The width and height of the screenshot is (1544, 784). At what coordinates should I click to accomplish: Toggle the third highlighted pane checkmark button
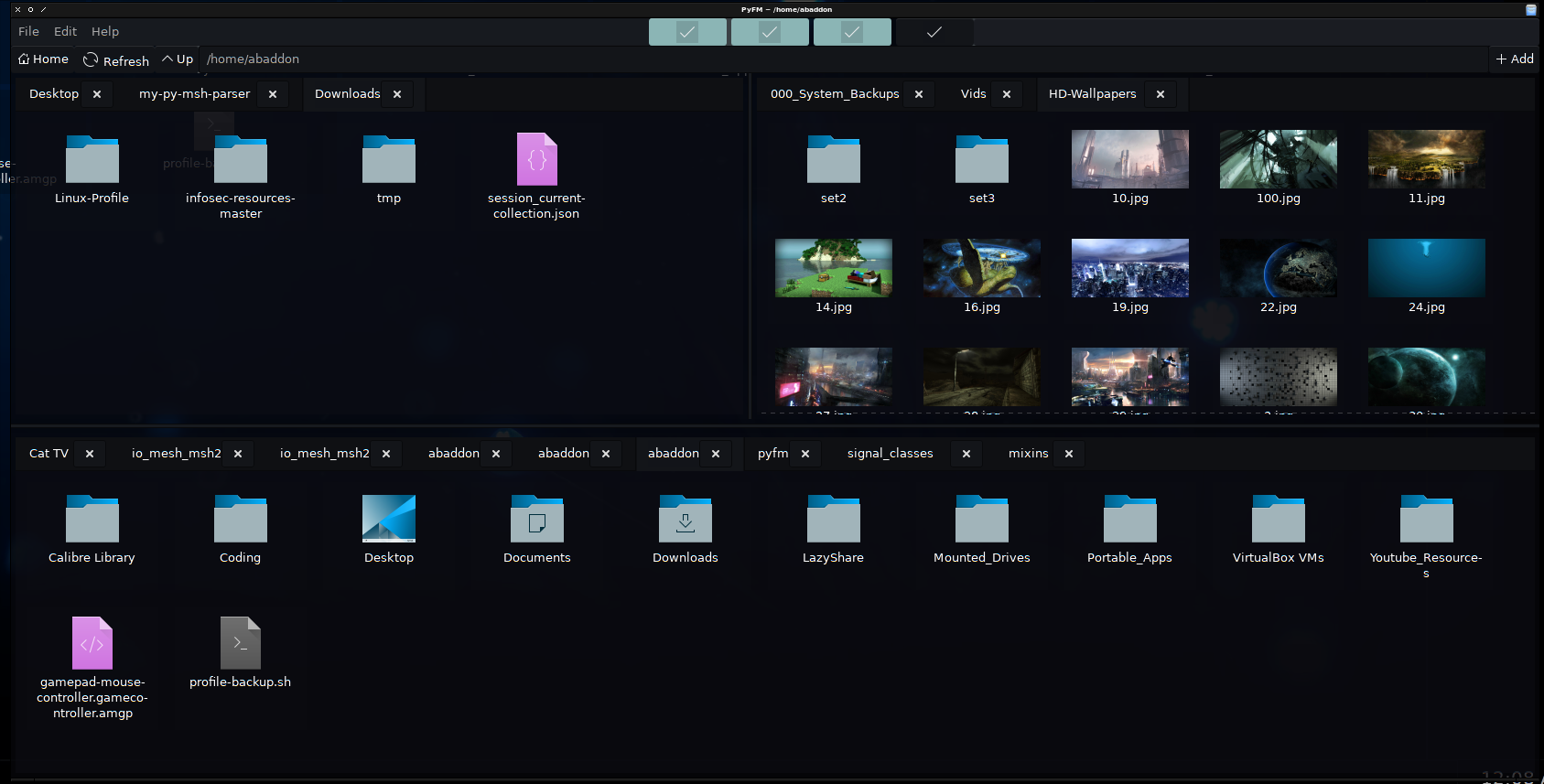point(852,32)
